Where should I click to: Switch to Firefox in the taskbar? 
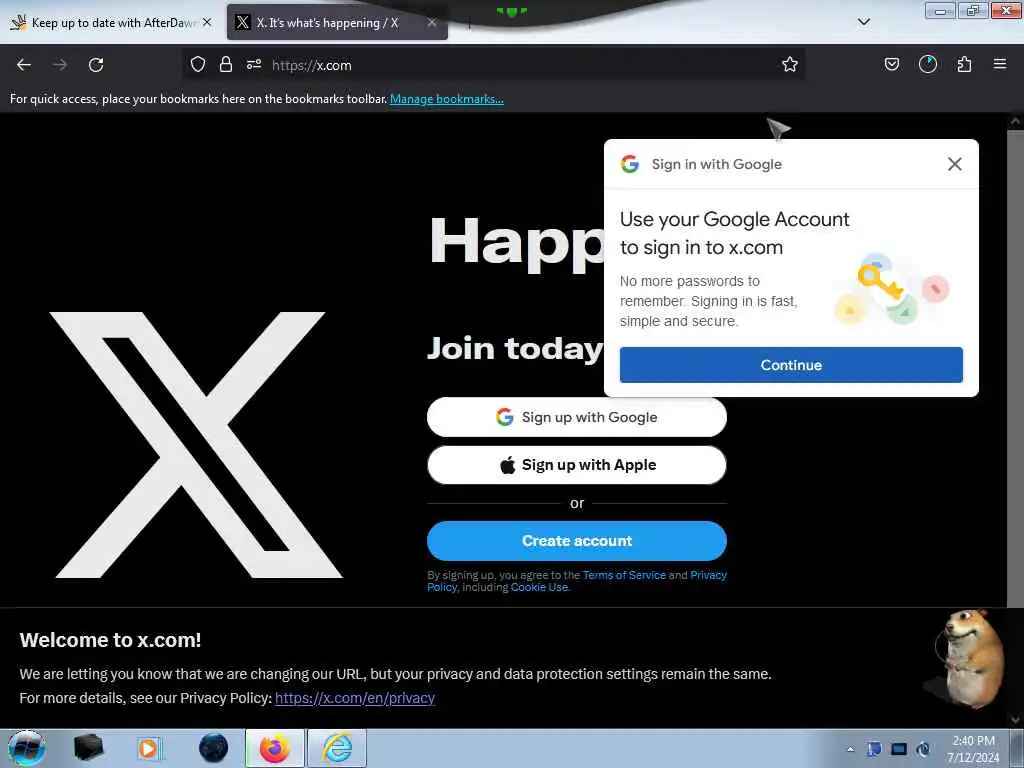[275, 748]
